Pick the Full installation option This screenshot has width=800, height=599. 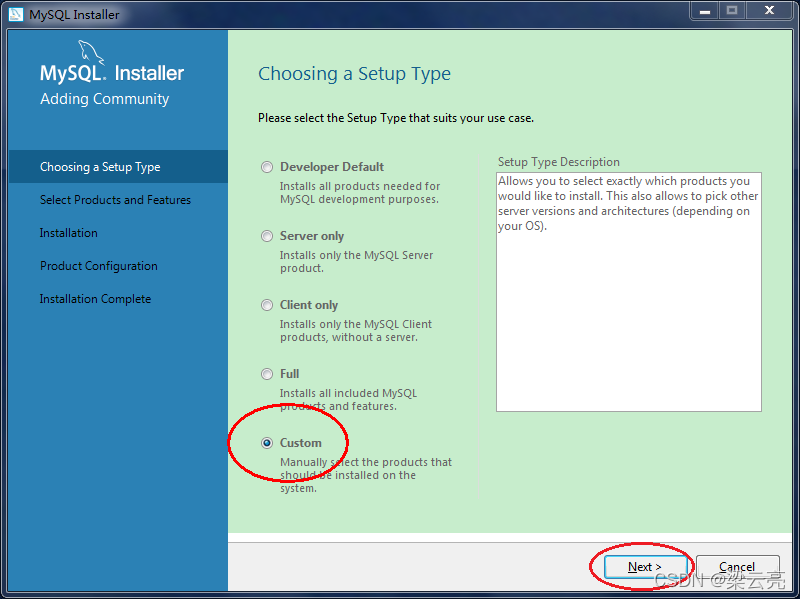click(x=266, y=374)
